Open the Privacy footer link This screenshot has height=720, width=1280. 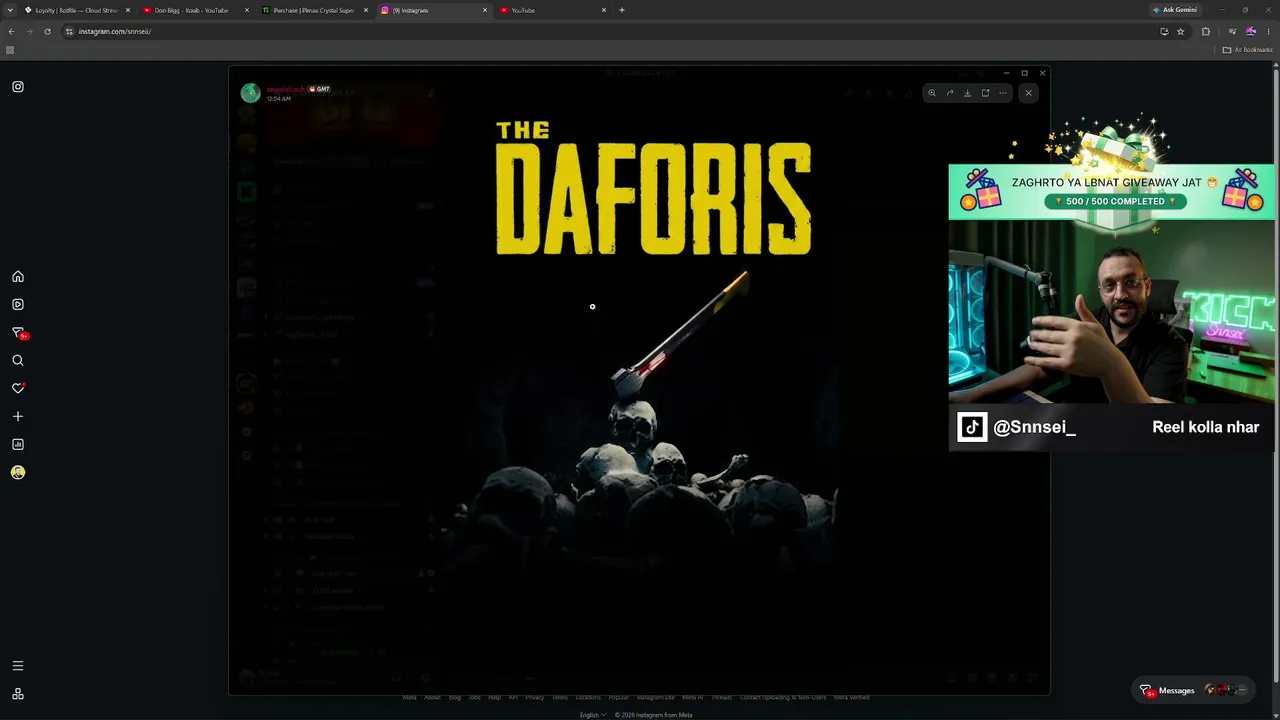click(x=535, y=697)
